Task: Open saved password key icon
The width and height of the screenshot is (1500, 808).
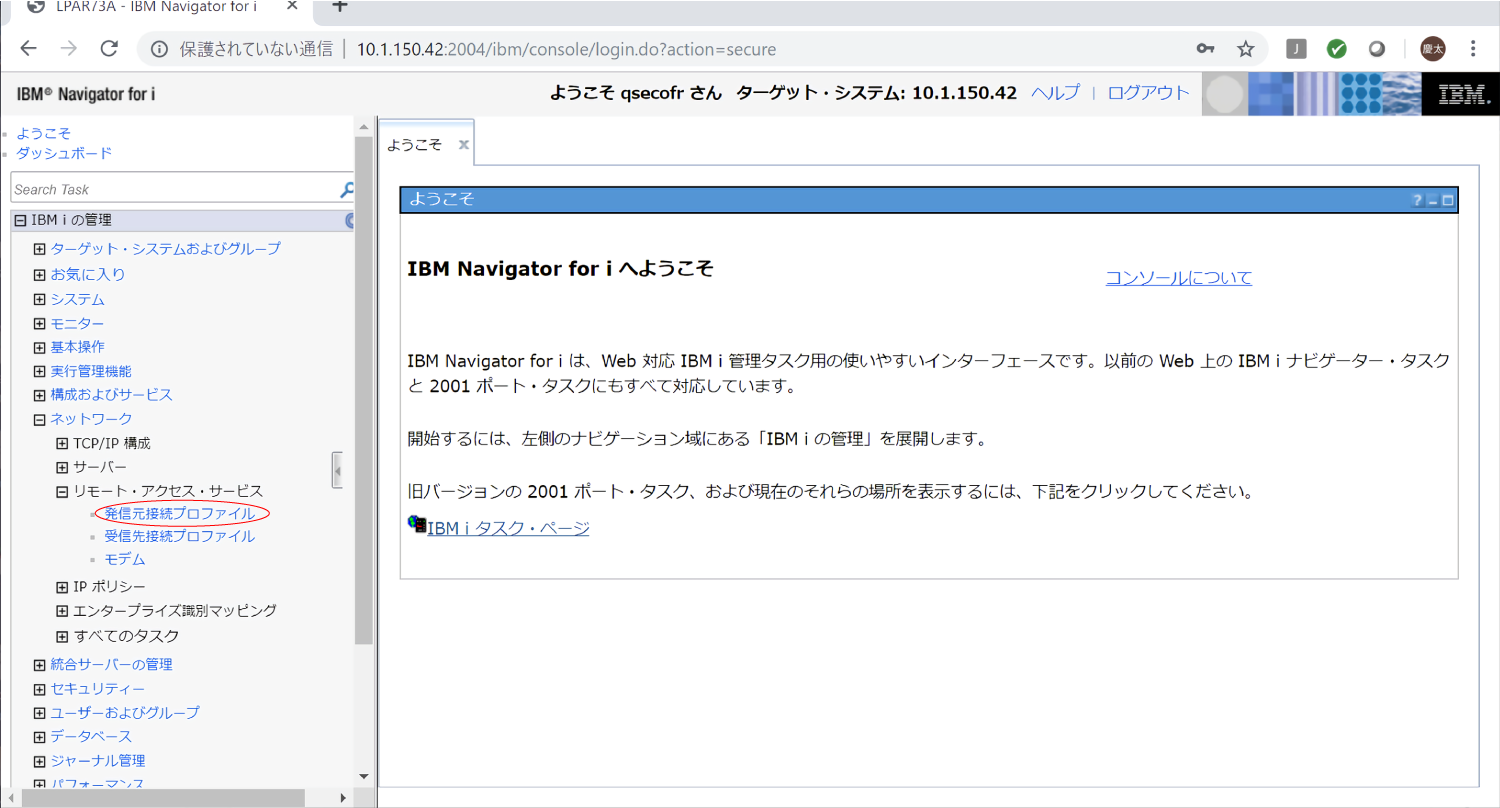Action: tap(1206, 49)
